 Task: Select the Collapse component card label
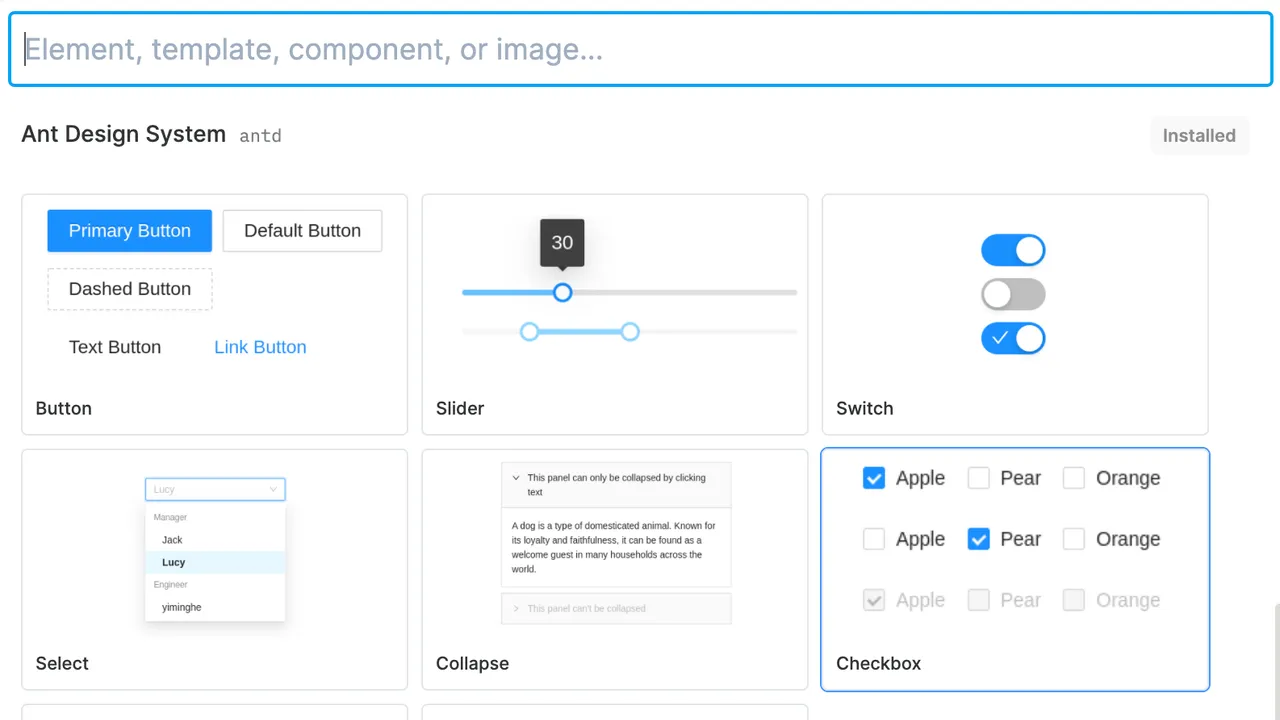472,663
